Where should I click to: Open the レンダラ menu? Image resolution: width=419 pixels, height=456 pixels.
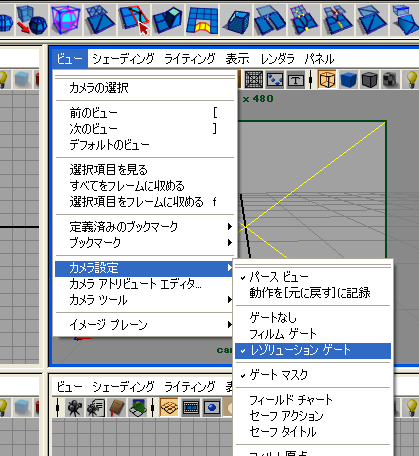coord(278,59)
